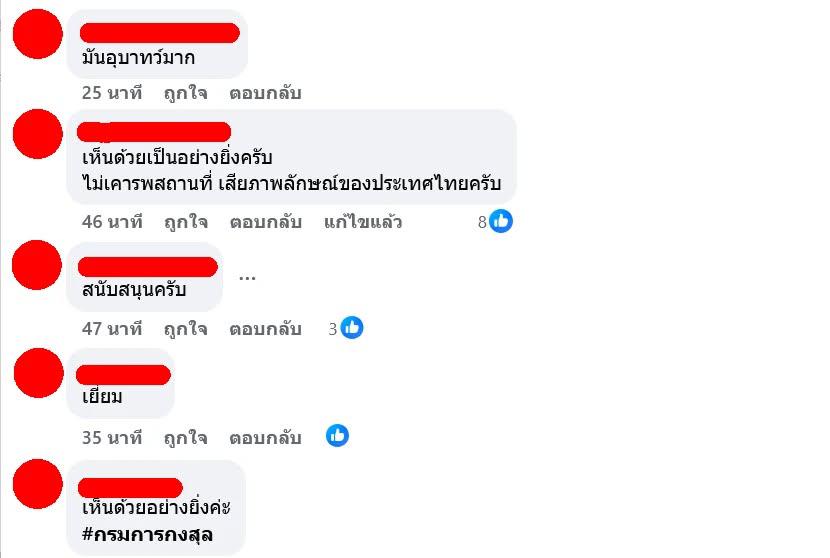
Task: Open avatar of เห็นด้วยเป็นอย่างยิ่งครับ commenter
Action: (x=38, y=134)
